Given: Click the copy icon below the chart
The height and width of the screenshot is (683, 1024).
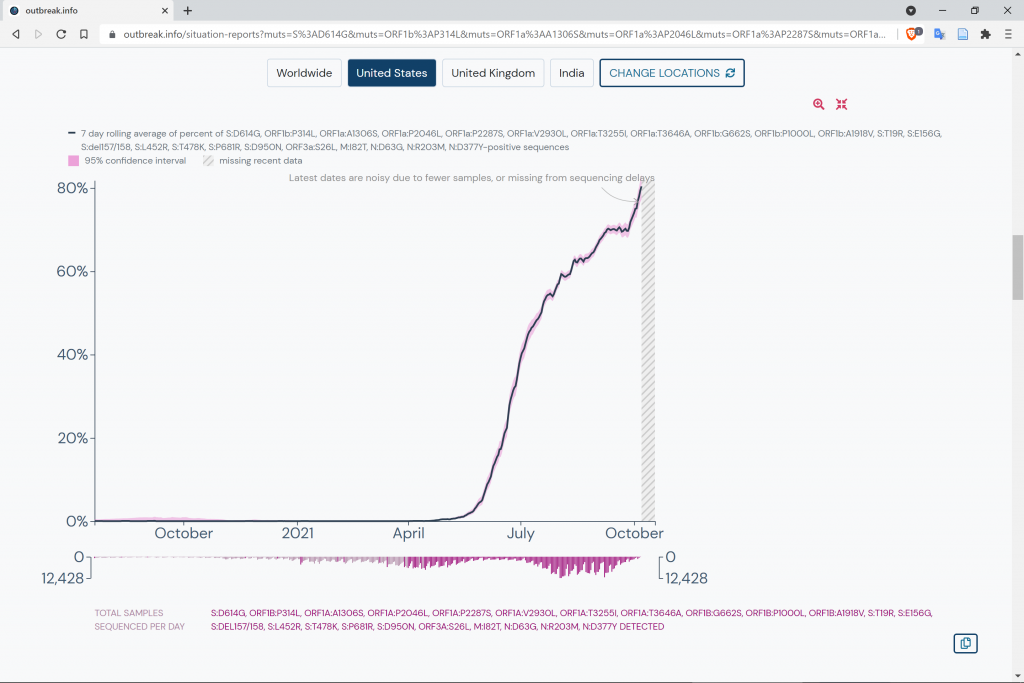Looking at the screenshot, I should 965,643.
